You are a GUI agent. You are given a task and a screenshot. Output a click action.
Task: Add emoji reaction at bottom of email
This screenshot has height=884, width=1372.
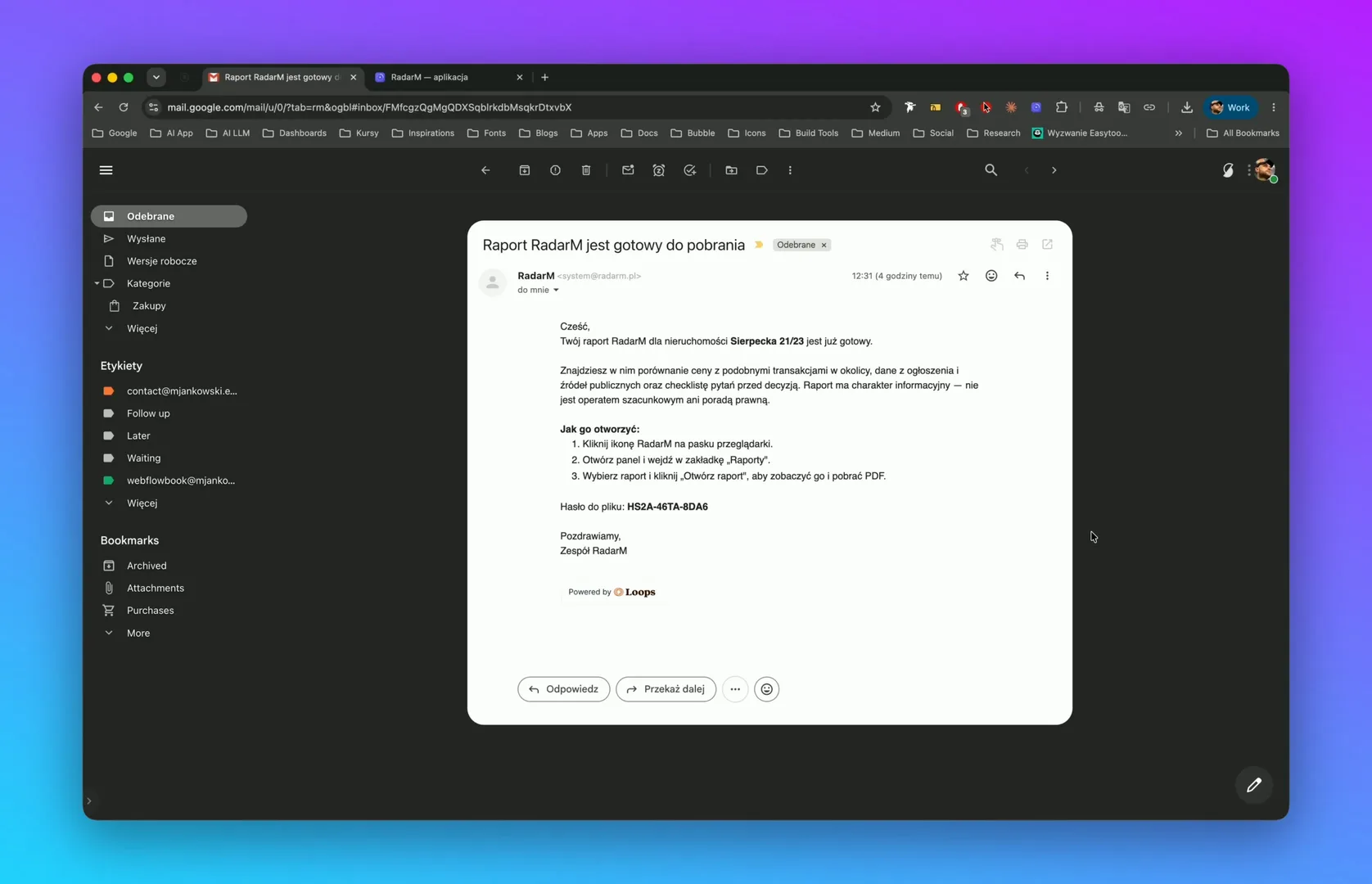pos(767,689)
